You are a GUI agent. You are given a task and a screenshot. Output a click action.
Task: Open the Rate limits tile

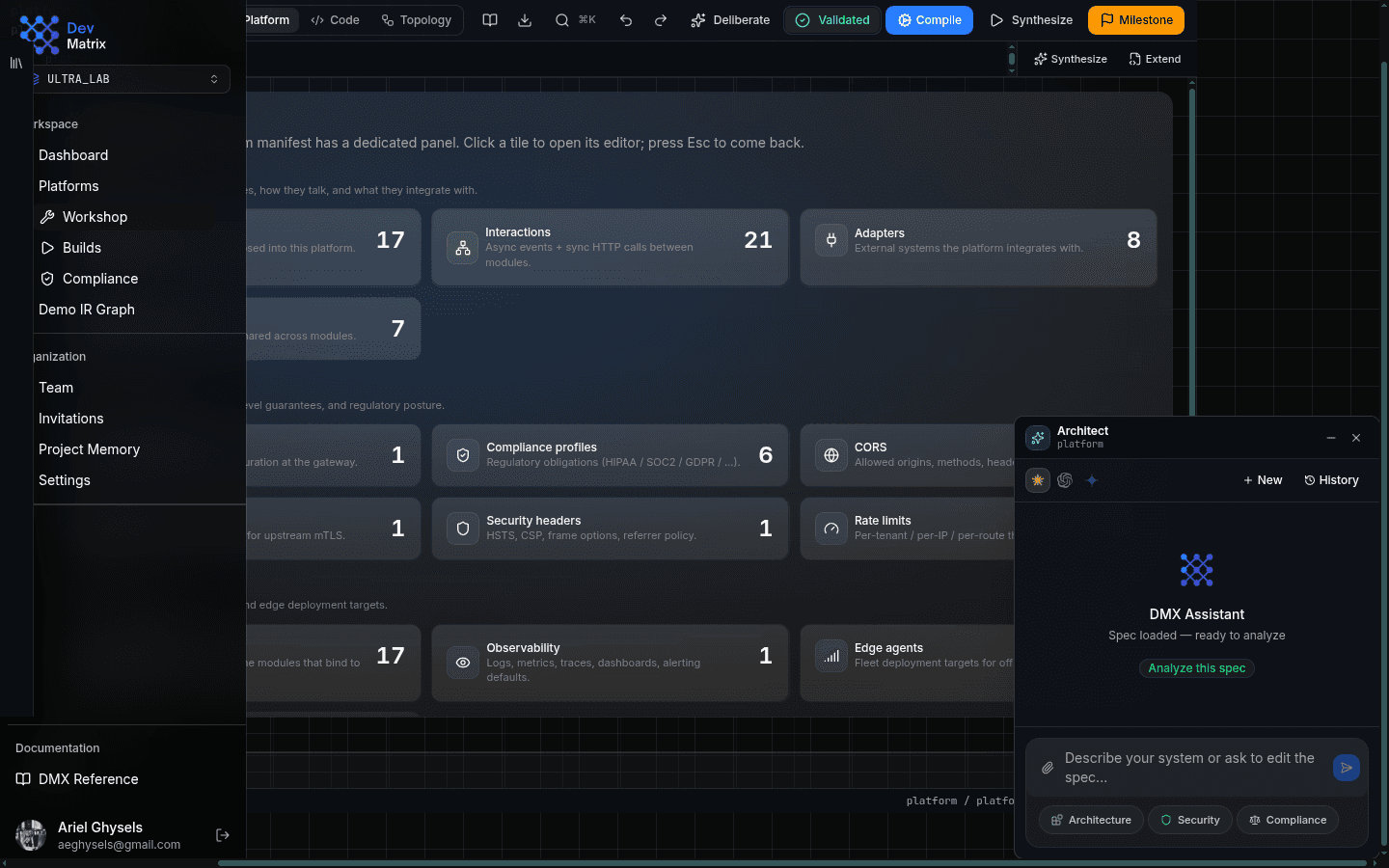pos(907,529)
